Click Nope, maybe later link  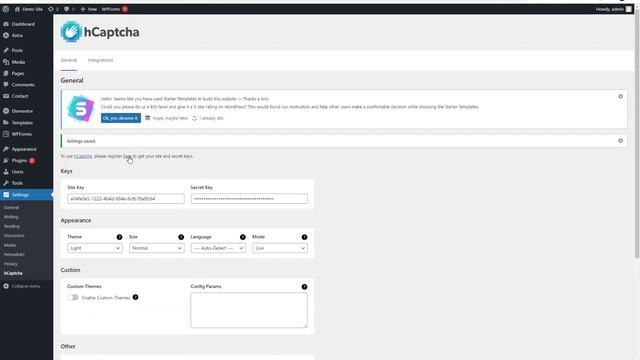(x=170, y=118)
